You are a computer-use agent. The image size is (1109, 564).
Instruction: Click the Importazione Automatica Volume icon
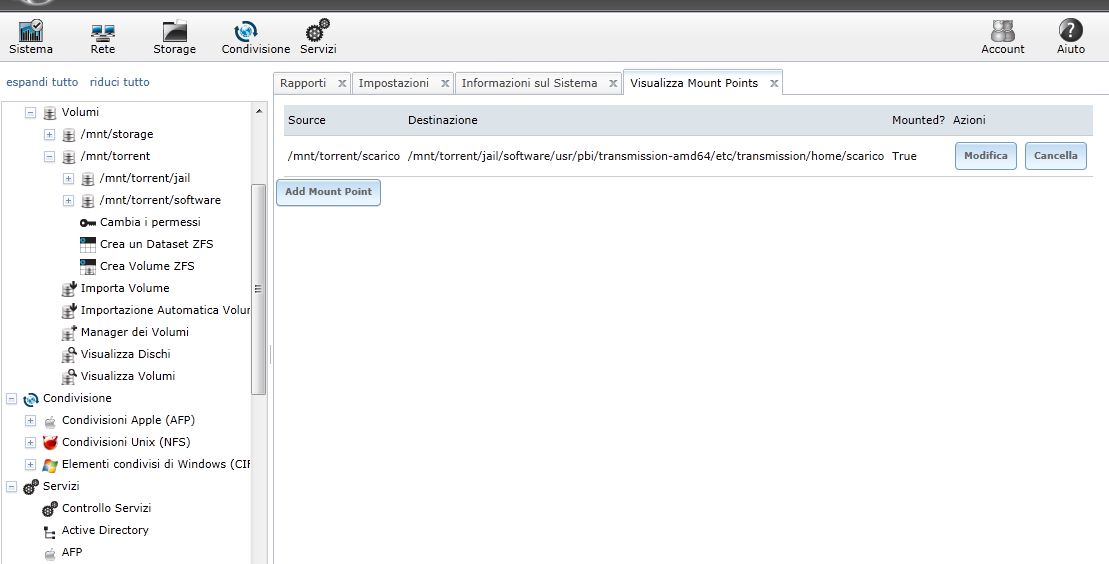tap(69, 311)
